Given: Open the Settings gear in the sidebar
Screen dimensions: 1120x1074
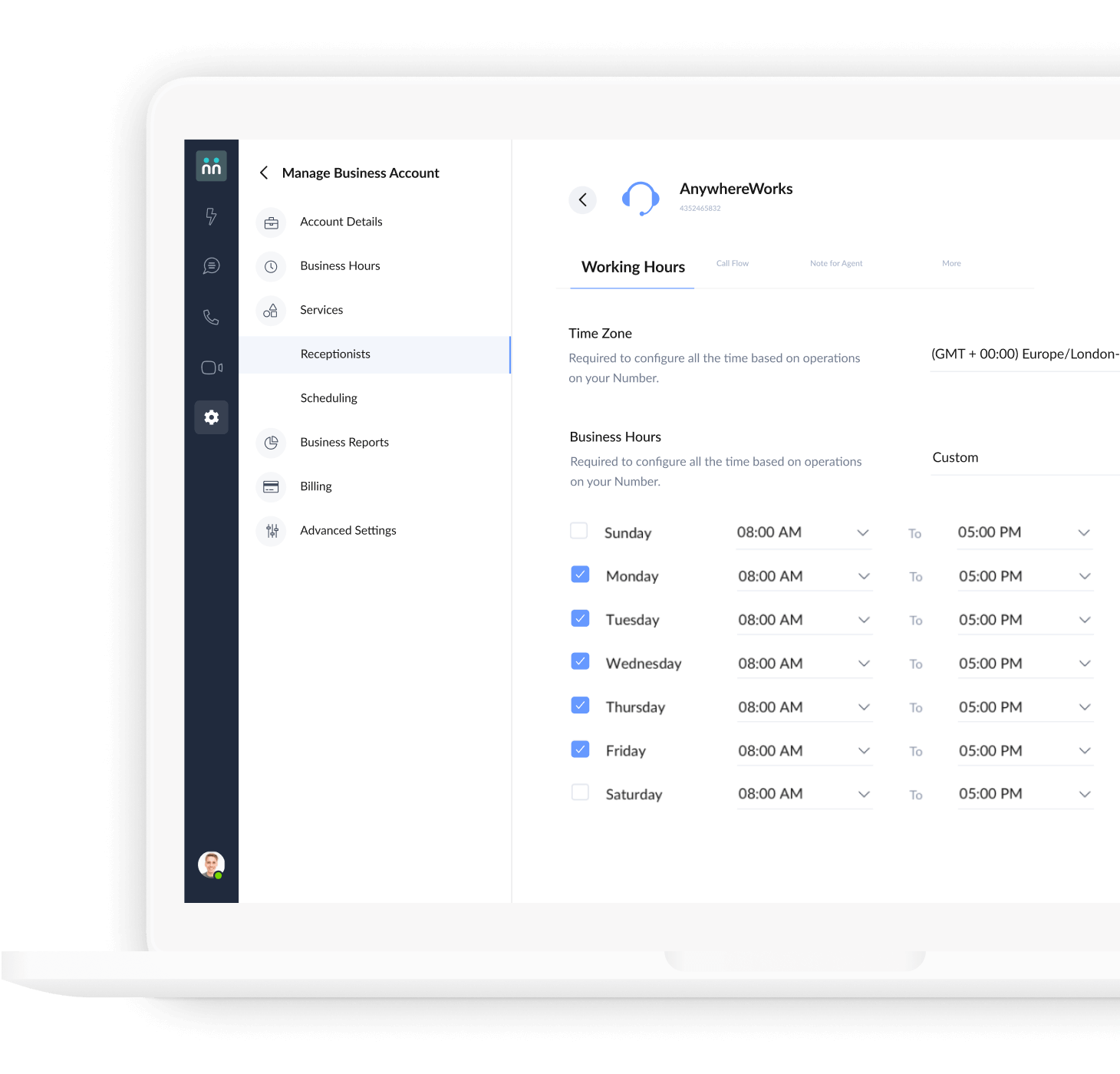Looking at the screenshot, I should (211, 417).
